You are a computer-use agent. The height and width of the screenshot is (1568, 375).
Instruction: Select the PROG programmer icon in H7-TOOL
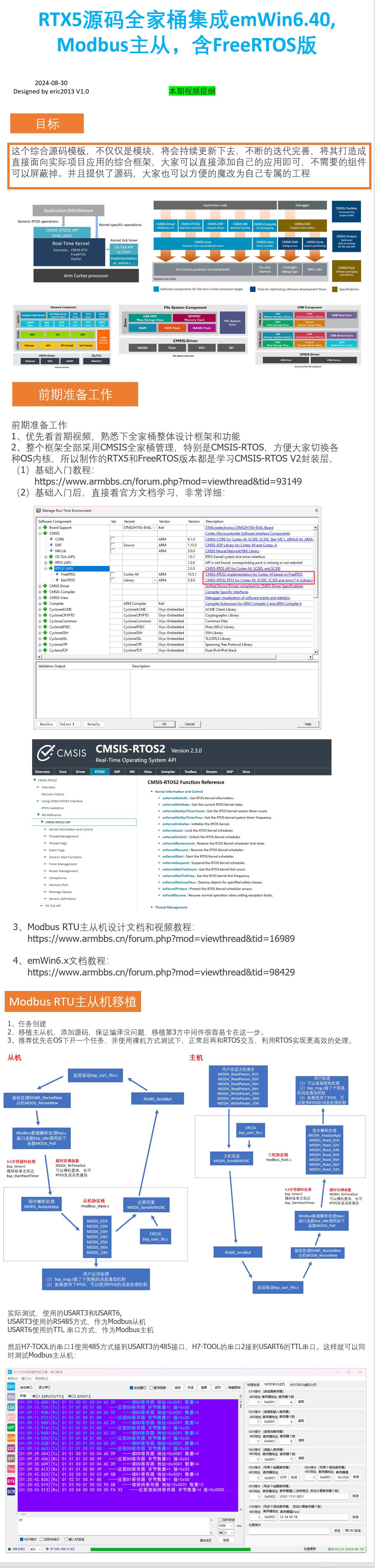11,1397
